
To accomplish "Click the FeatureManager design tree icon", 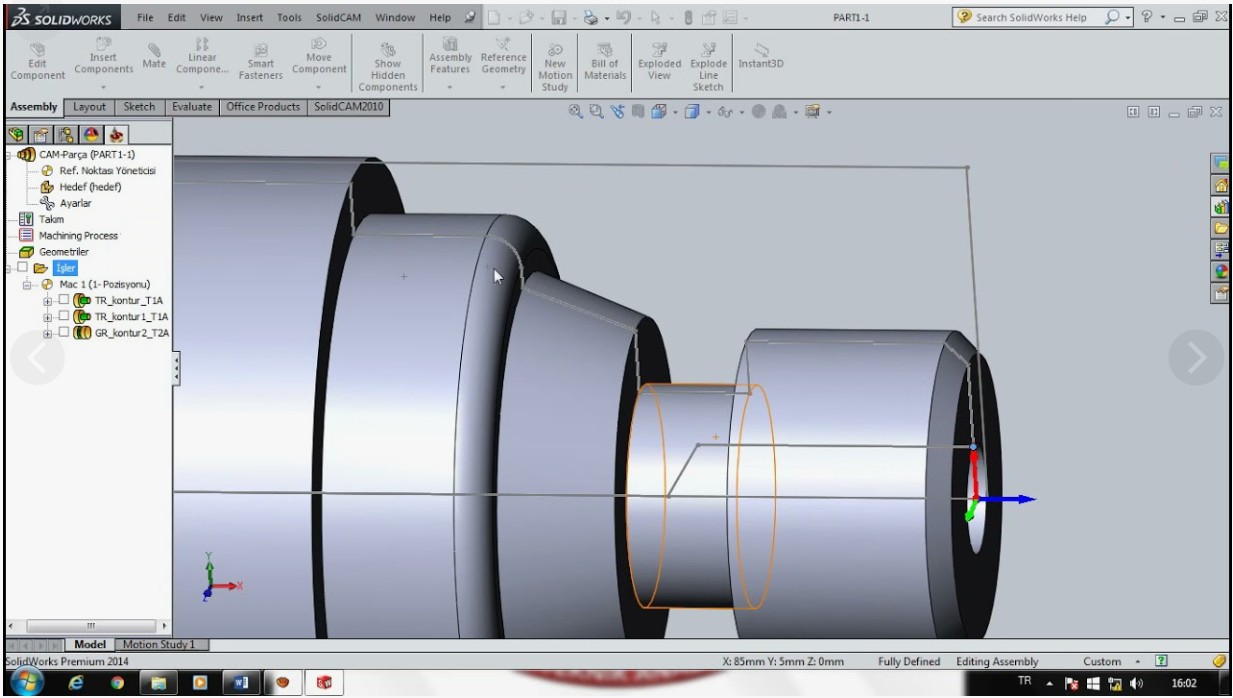I will coord(17,135).
